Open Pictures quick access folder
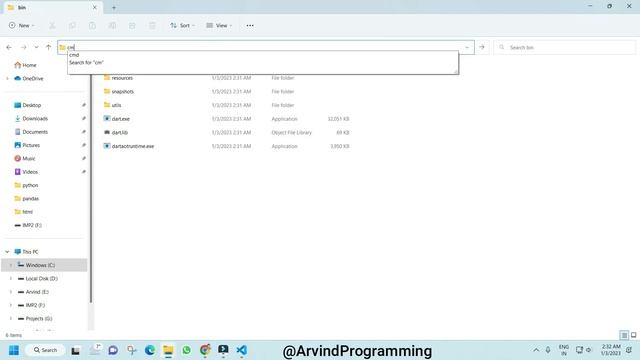 point(27,145)
